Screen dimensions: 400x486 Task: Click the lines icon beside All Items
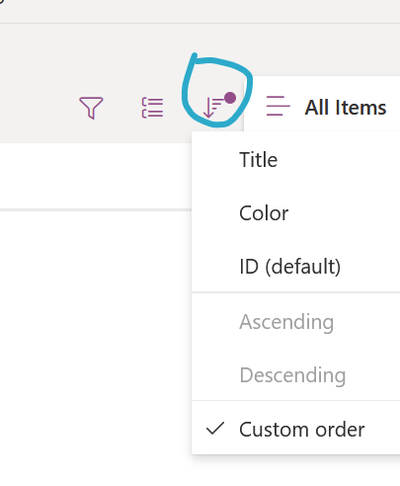[278, 106]
